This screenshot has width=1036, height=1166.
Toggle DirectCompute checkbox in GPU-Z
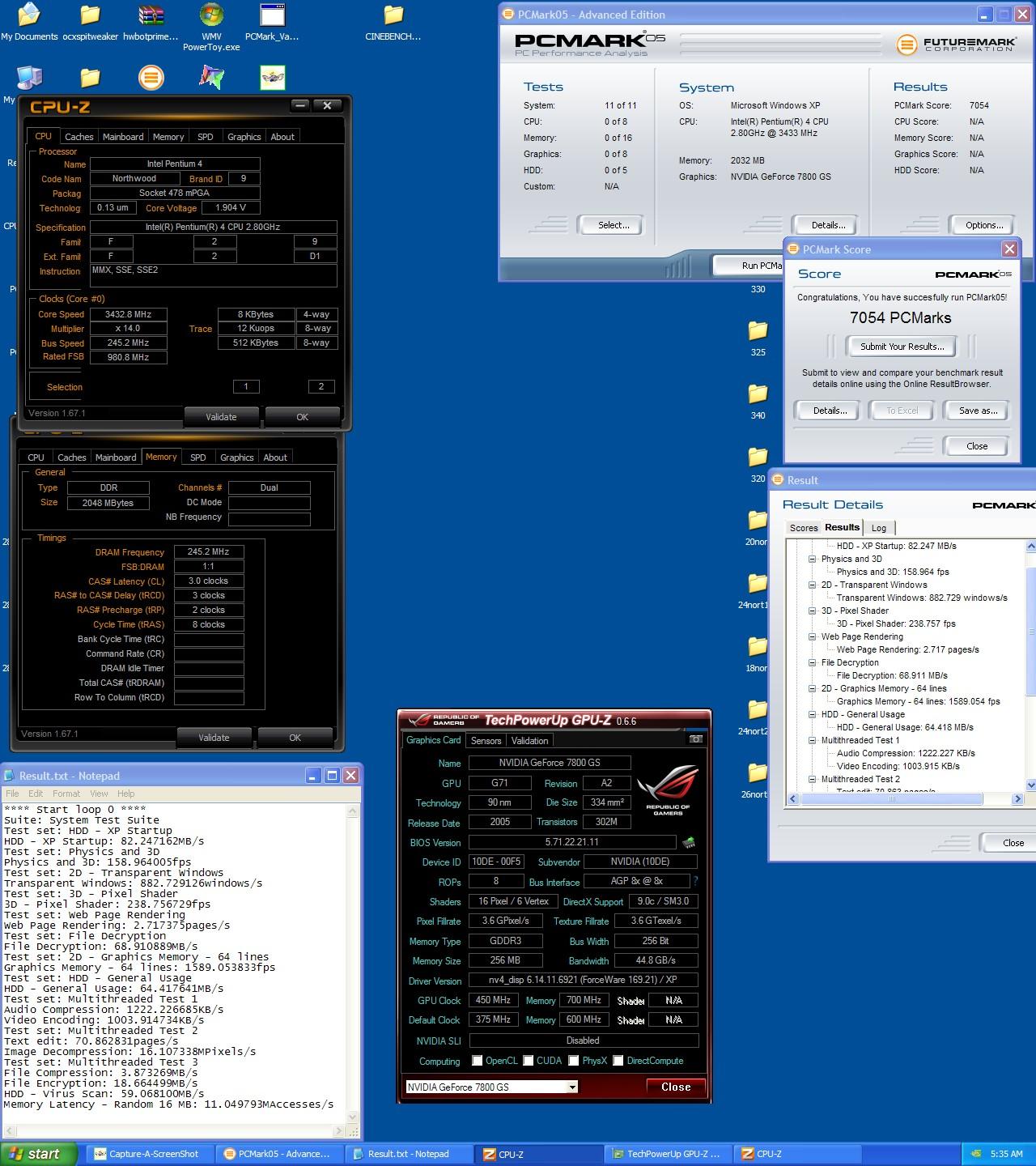coord(618,1061)
